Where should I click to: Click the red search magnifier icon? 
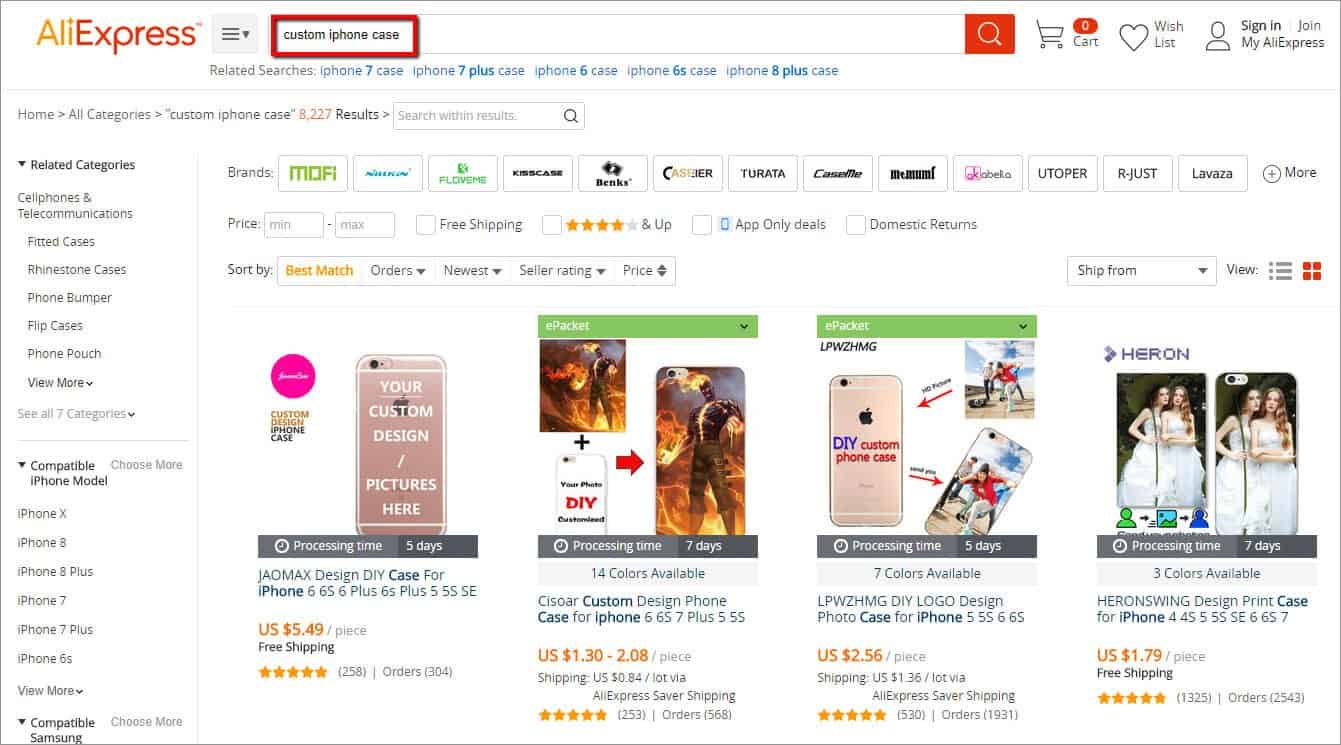point(988,33)
